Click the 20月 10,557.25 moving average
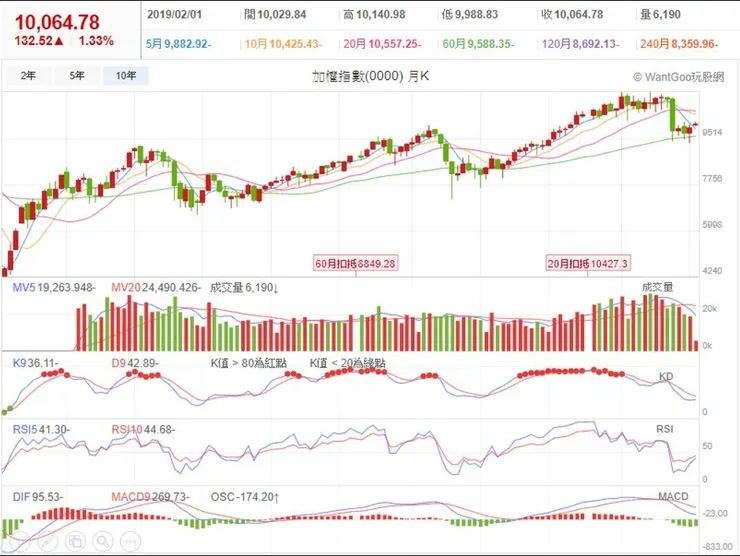Viewport: 740px width, 556px height. click(x=382, y=44)
